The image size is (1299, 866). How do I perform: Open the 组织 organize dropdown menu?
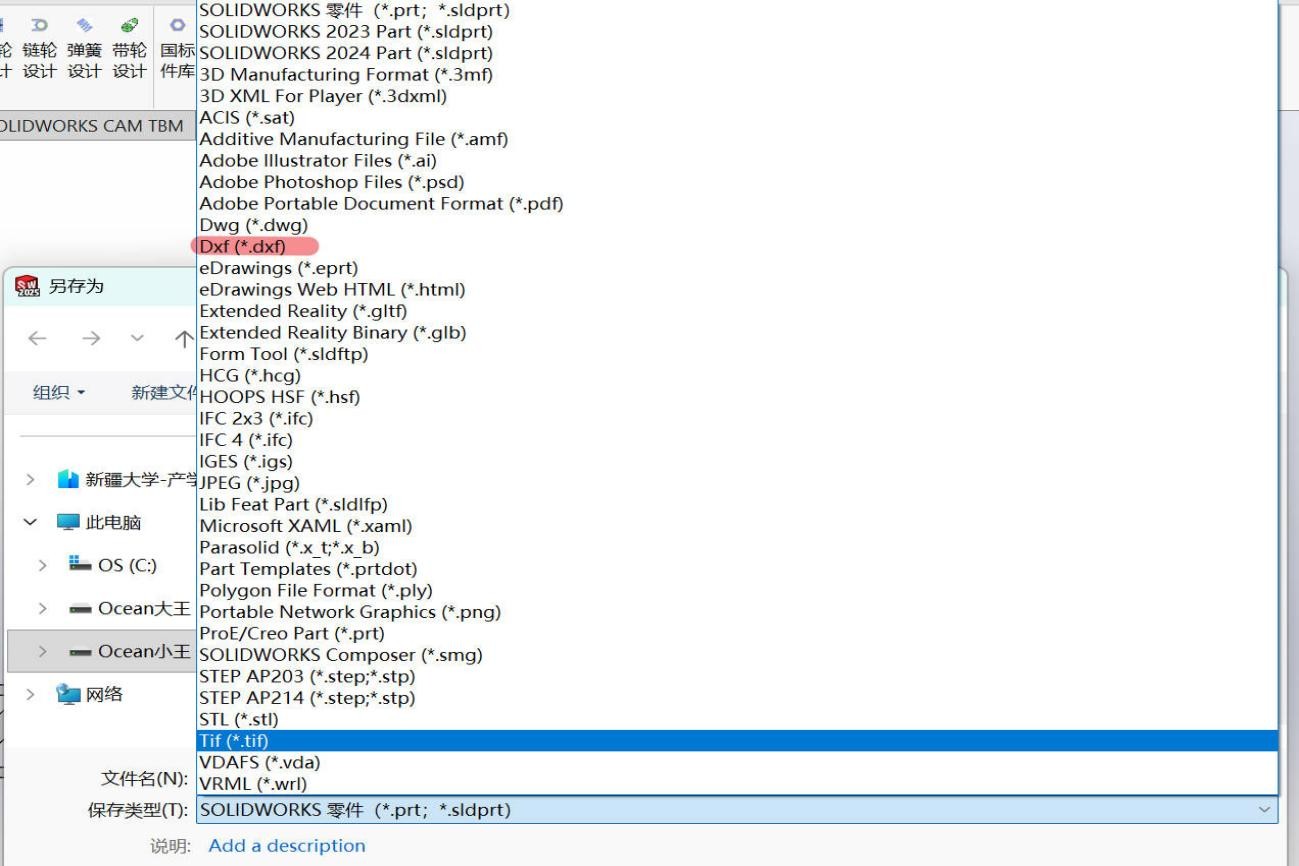[59, 392]
